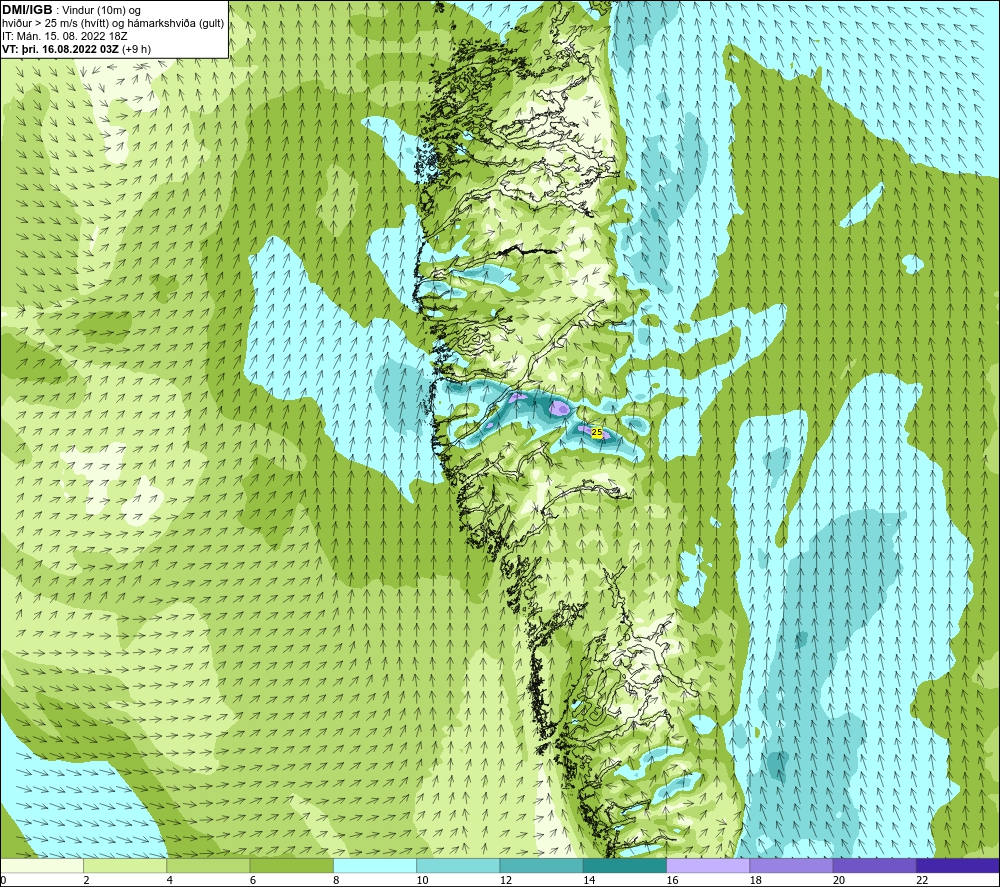Click the legend scale label '2'
1000x887 pixels.
pyautogui.click(x=86, y=880)
